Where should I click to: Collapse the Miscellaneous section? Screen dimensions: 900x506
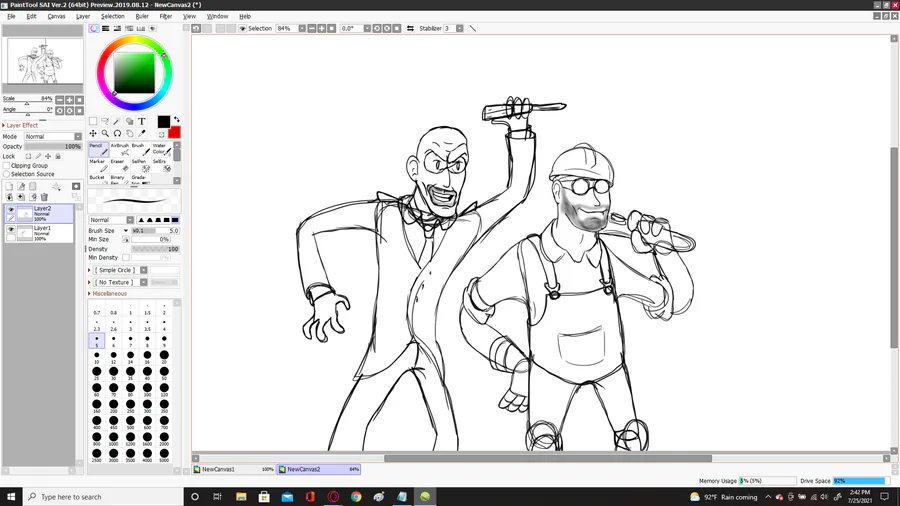point(108,294)
